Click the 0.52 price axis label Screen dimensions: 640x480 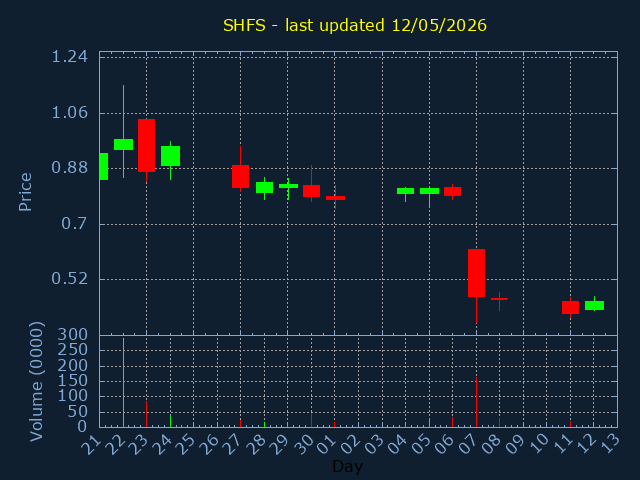click(69, 279)
